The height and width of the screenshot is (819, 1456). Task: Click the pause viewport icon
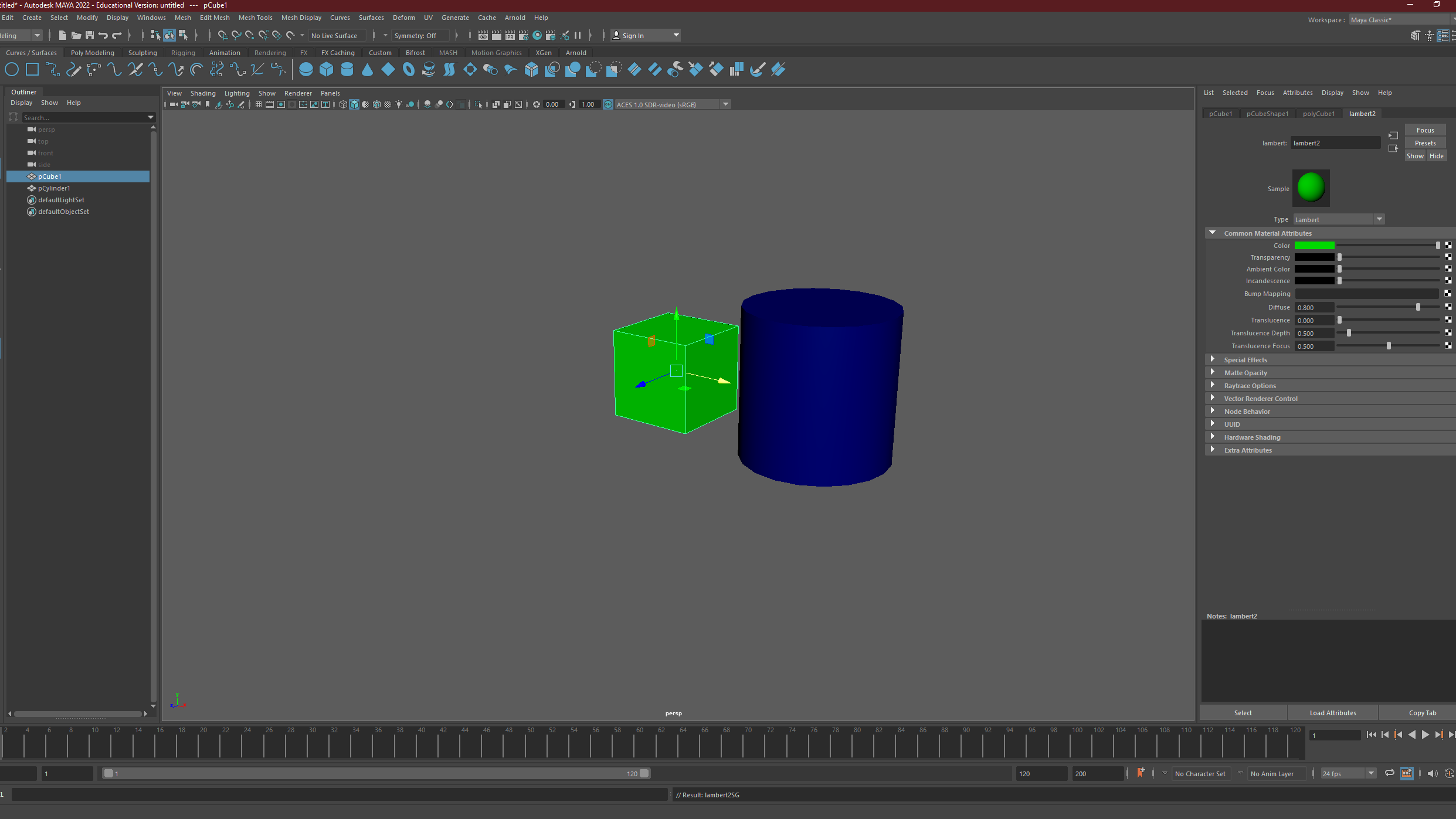point(578,35)
